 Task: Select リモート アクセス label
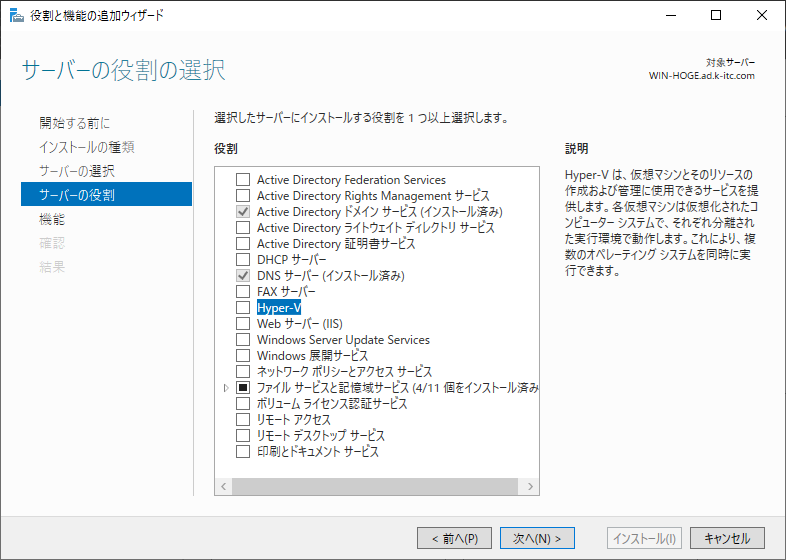[x=294, y=420]
